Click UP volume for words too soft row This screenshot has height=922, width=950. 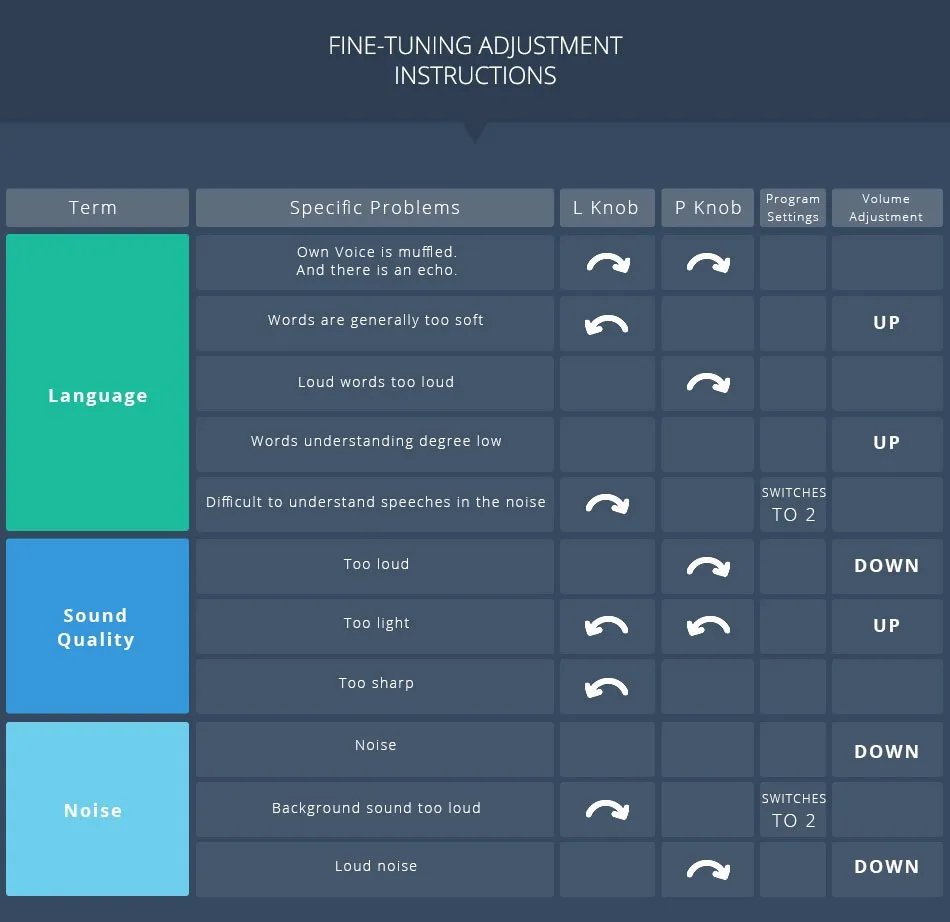[x=886, y=323]
